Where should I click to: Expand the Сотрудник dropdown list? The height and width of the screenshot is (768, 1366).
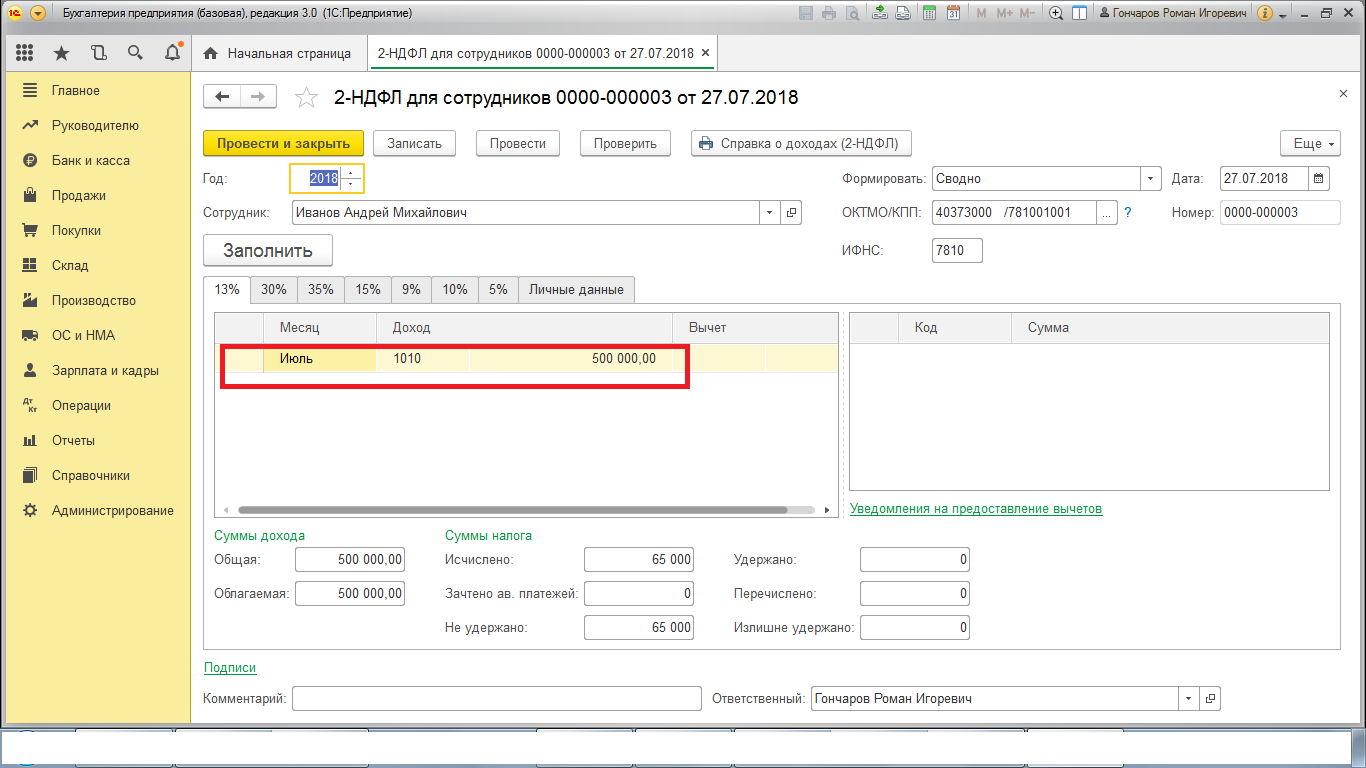769,213
